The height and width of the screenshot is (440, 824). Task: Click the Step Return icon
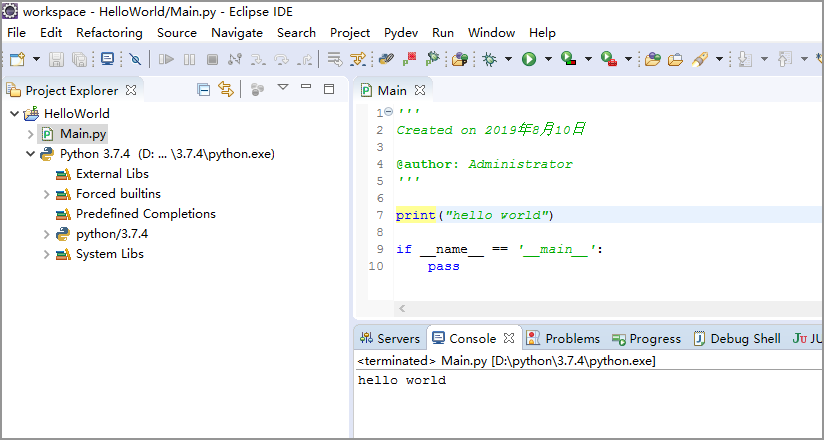(305, 59)
